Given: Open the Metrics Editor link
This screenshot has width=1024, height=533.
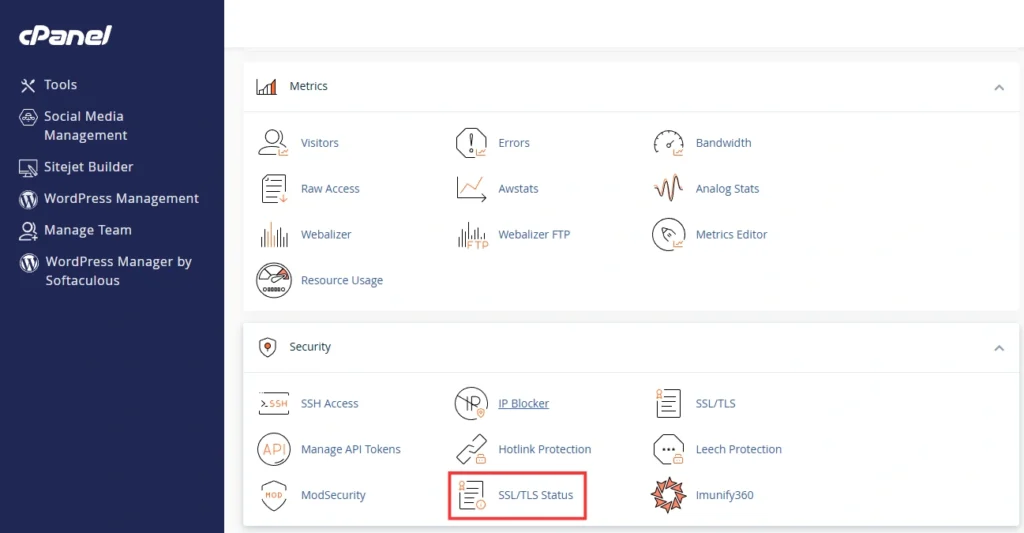Looking at the screenshot, I should [731, 234].
